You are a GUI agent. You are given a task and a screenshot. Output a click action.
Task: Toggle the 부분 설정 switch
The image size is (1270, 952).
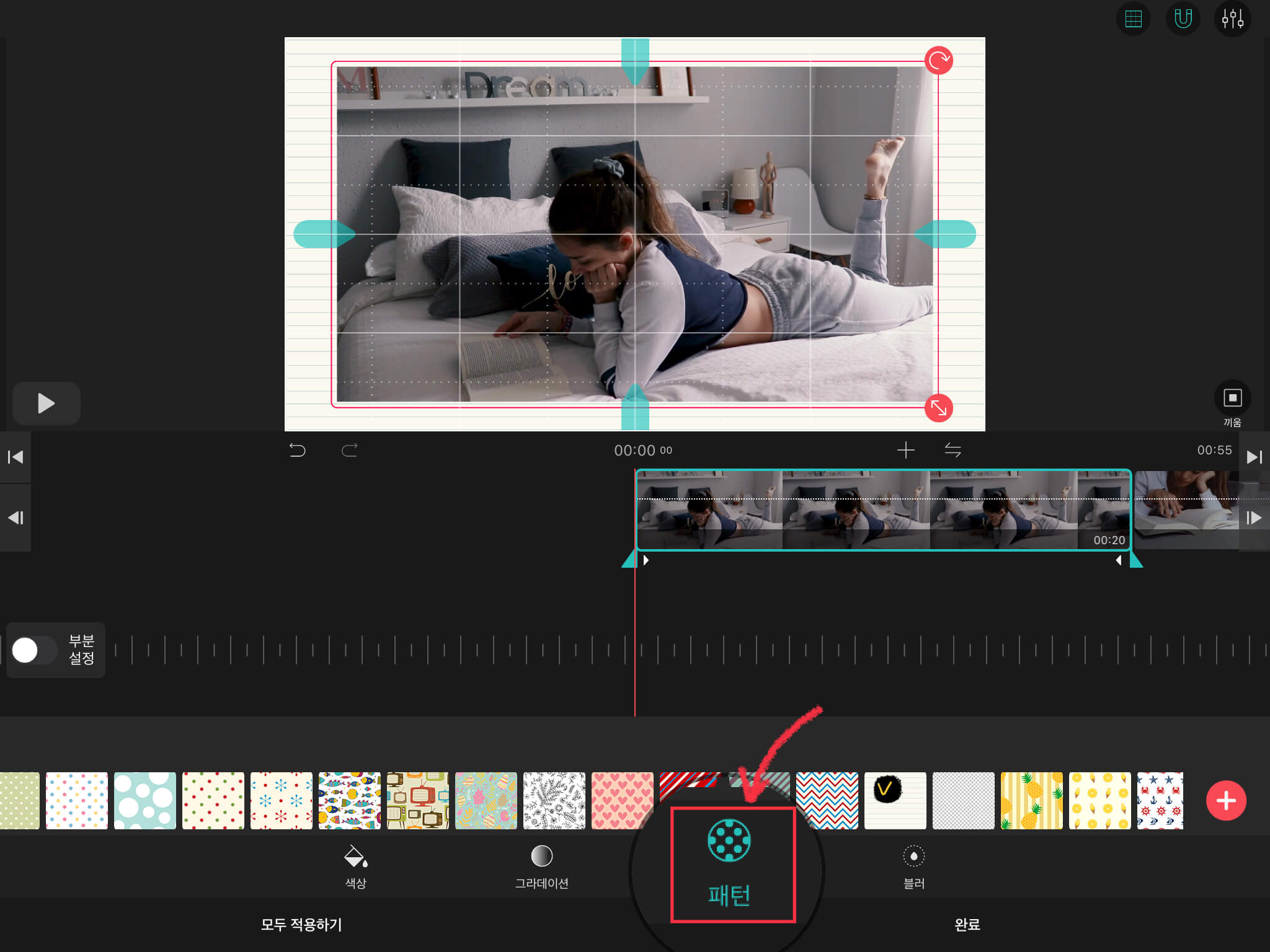[x=34, y=650]
